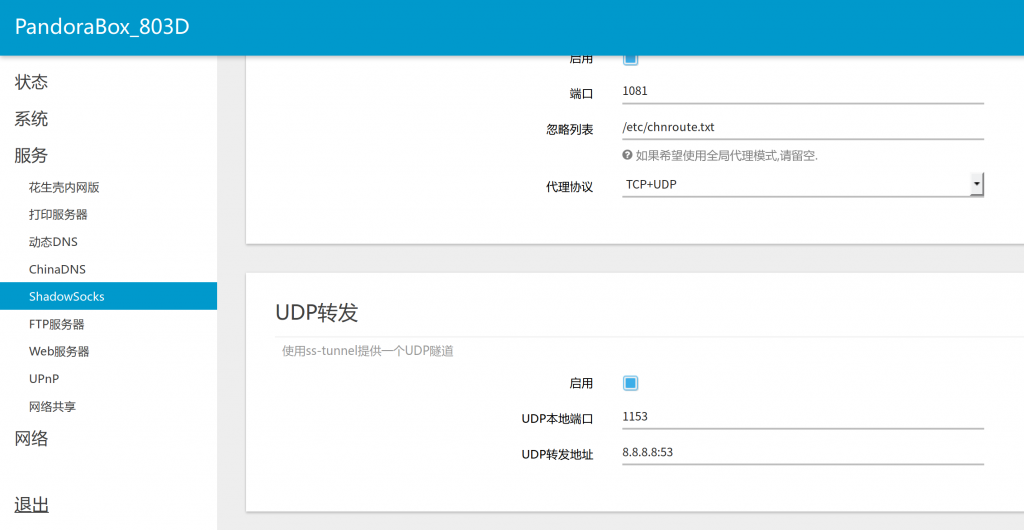The image size is (1024, 530).
Task: Click the ss-tunnel UDP隧道 description text
Action: pos(368,351)
